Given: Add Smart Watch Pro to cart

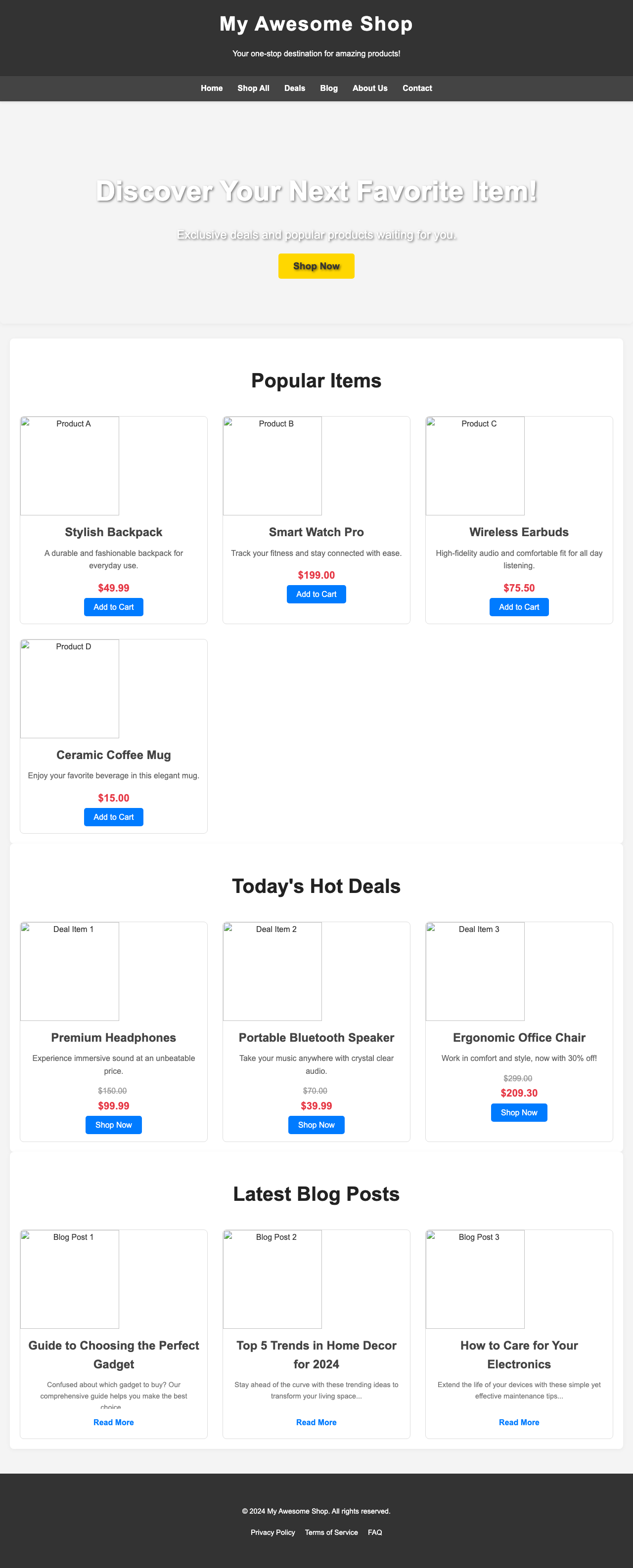Looking at the screenshot, I should (316, 593).
